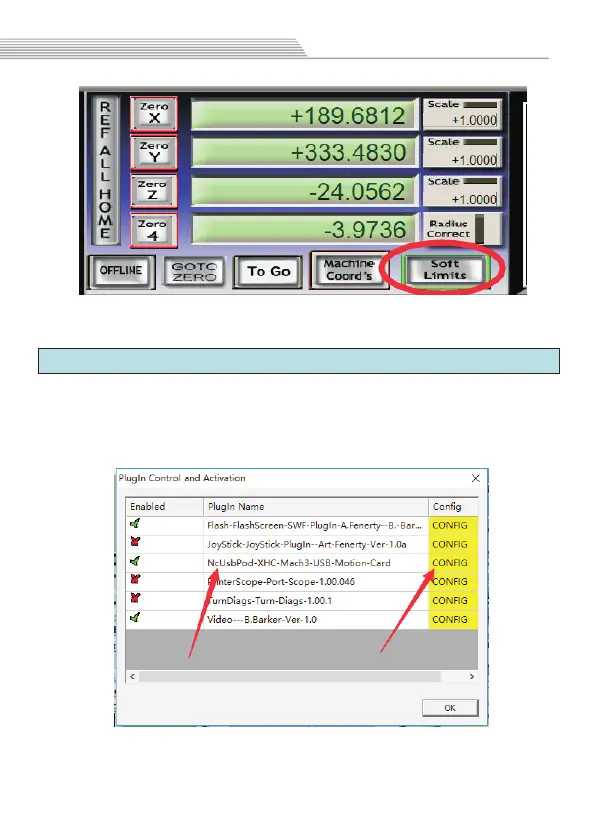The image size is (595, 839).
Task: Click the OK button in PlugIn dialog
Action: point(450,708)
